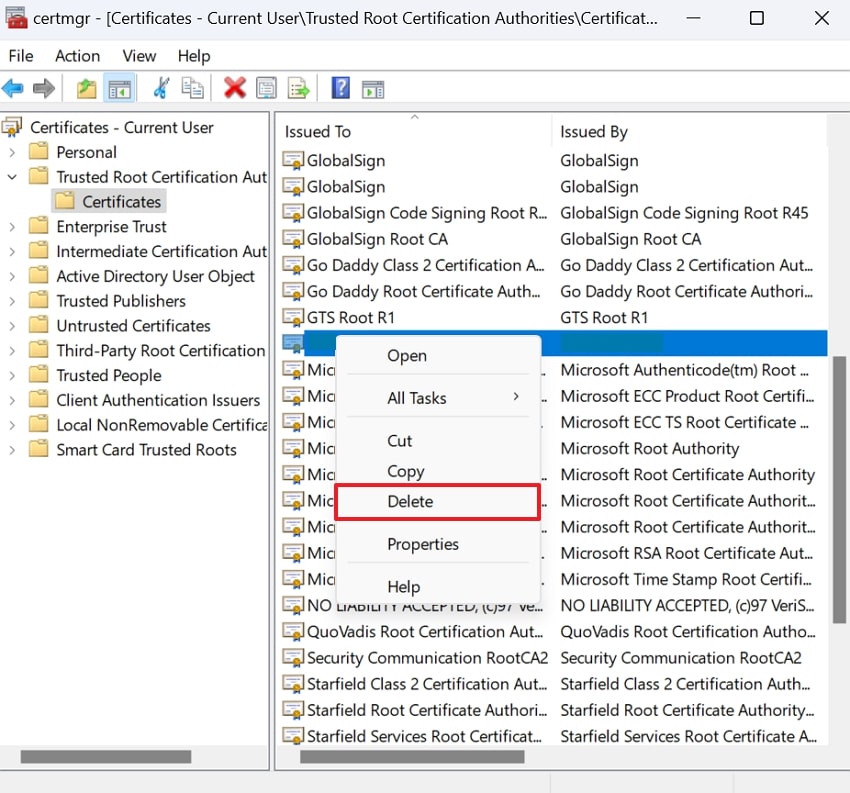Open the Action menu
The height and width of the screenshot is (793, 850).
(78, 56)
